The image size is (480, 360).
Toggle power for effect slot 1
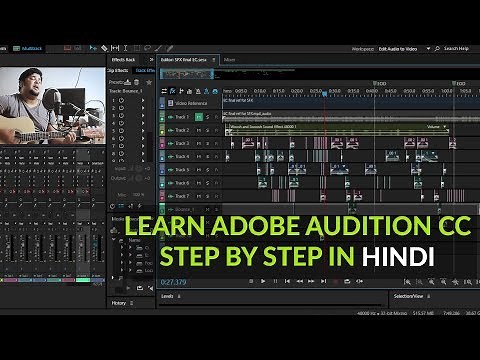121,100
